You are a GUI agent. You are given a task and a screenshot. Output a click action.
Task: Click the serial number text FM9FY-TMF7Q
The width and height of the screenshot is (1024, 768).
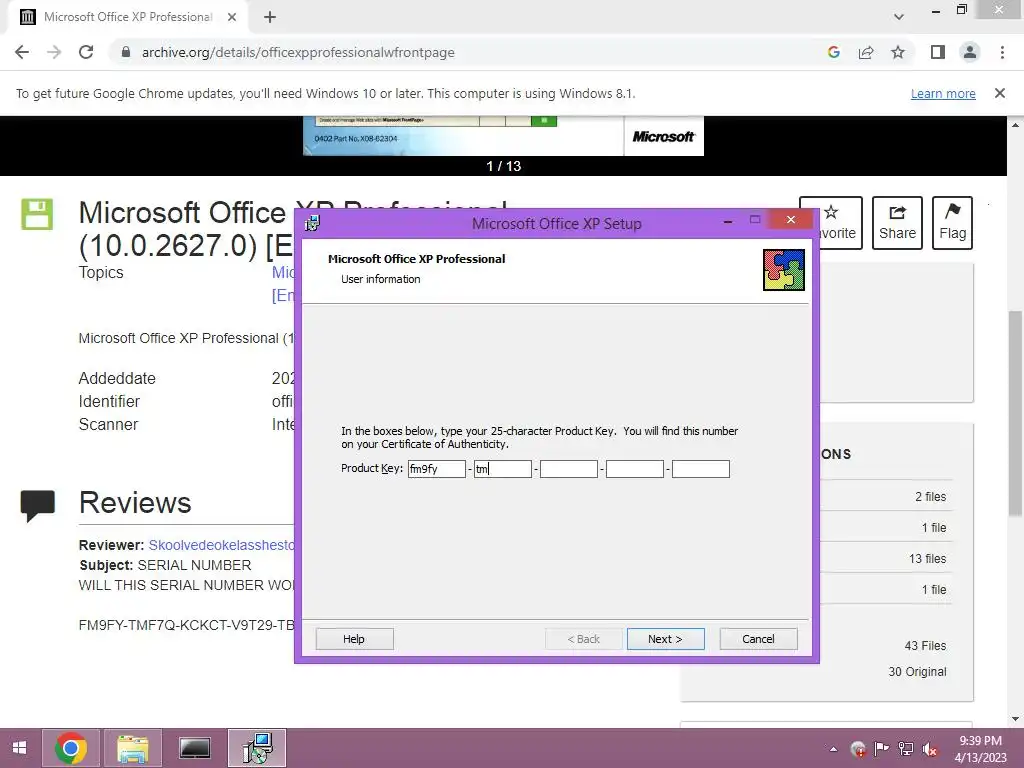point(186,625)
